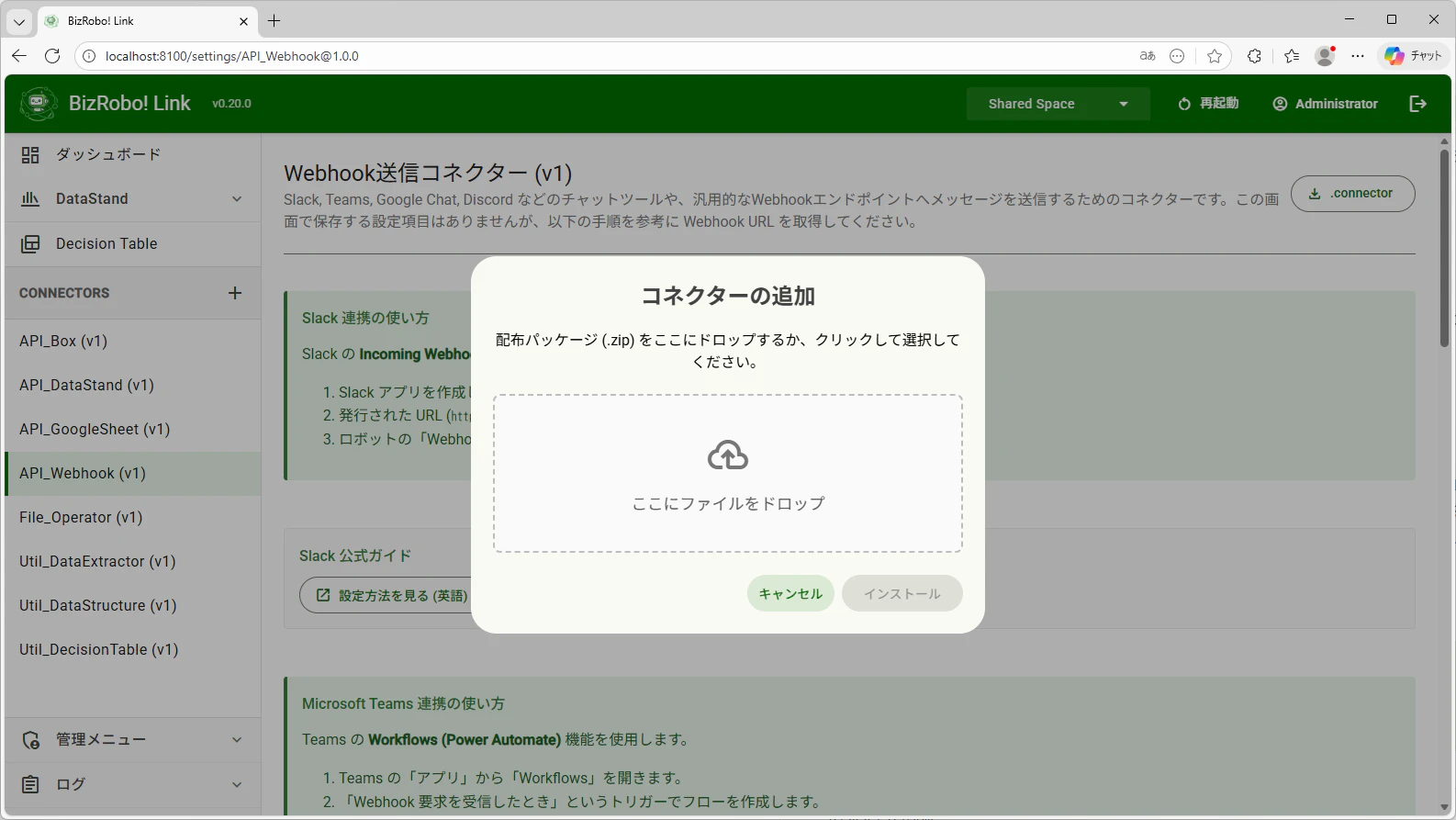The image size is (1456, 820).
Task: Click the dashboard grid icon
Action: [30, 155]
